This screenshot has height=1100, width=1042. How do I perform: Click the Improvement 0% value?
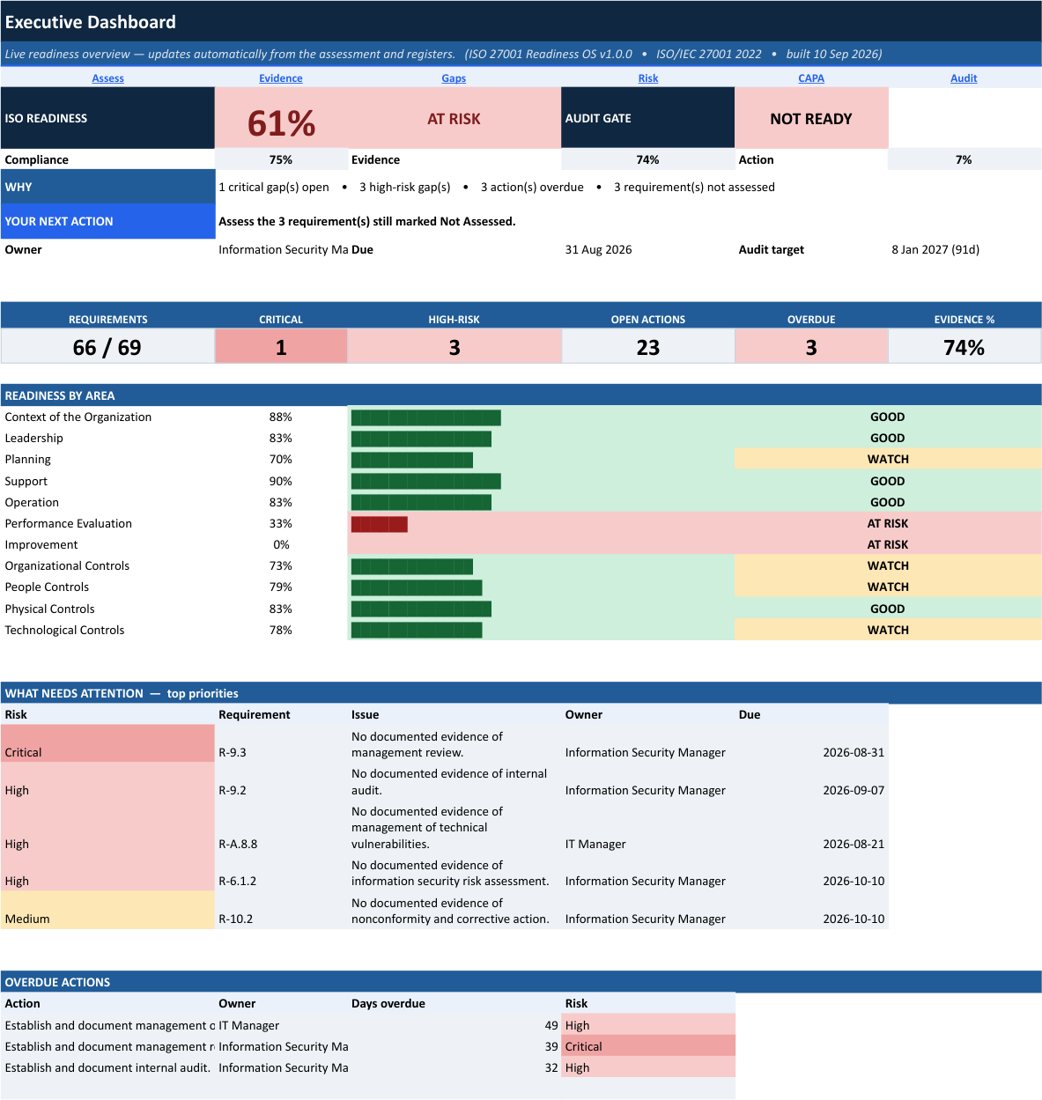[x=281, y=544]
